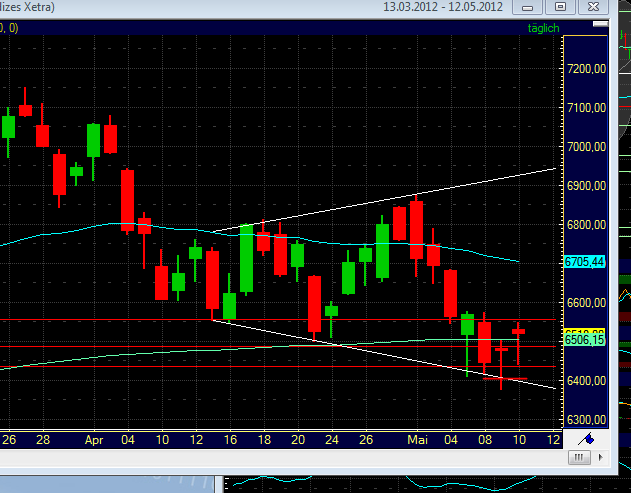Click the 20 date axis label

[298, 440]
